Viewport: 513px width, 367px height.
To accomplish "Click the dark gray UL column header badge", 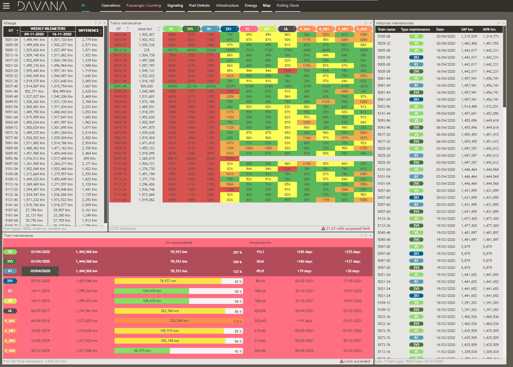I will [x=287, y=29].
